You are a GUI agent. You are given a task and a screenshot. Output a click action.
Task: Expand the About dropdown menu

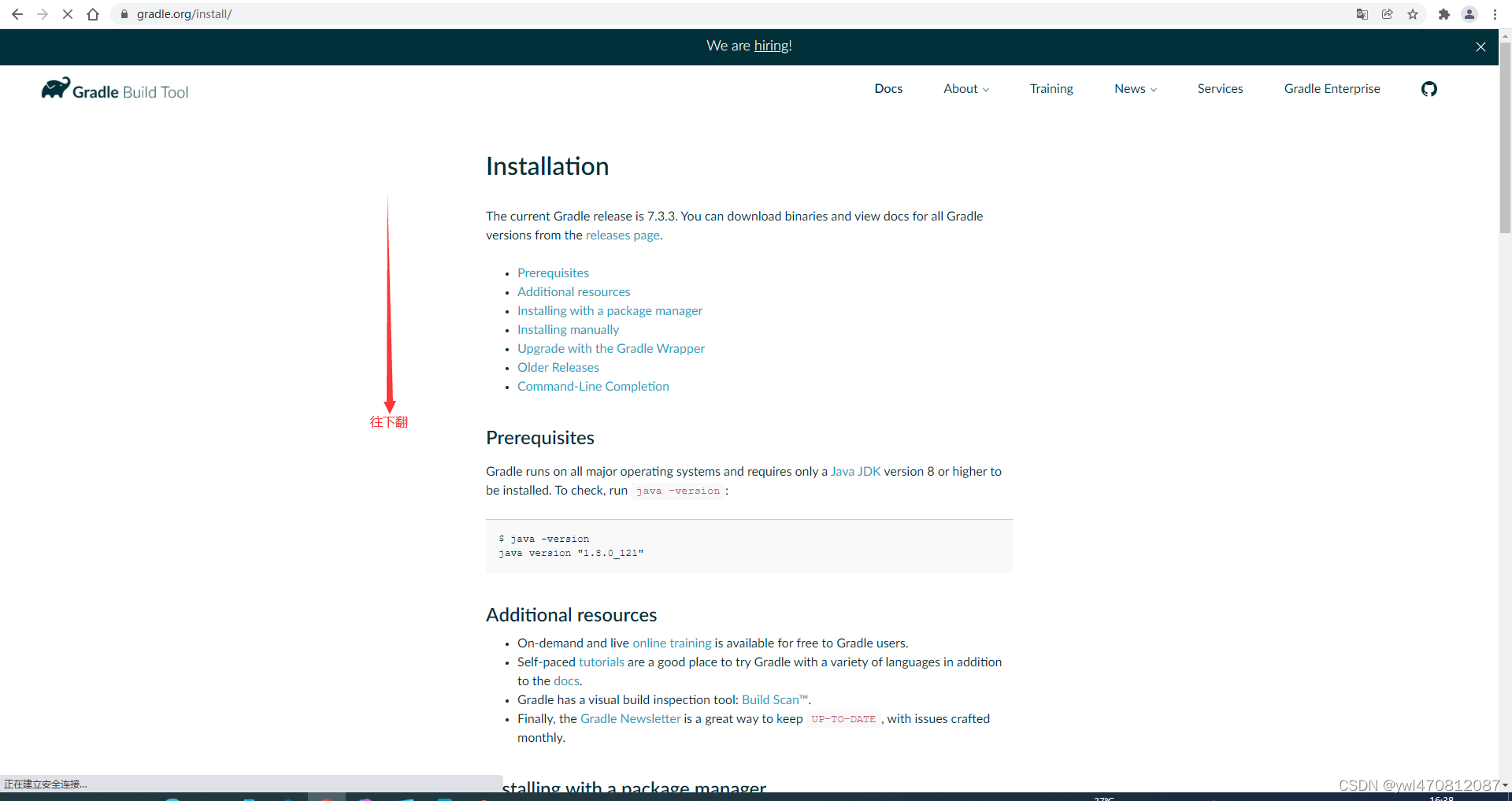pos(966,89)
